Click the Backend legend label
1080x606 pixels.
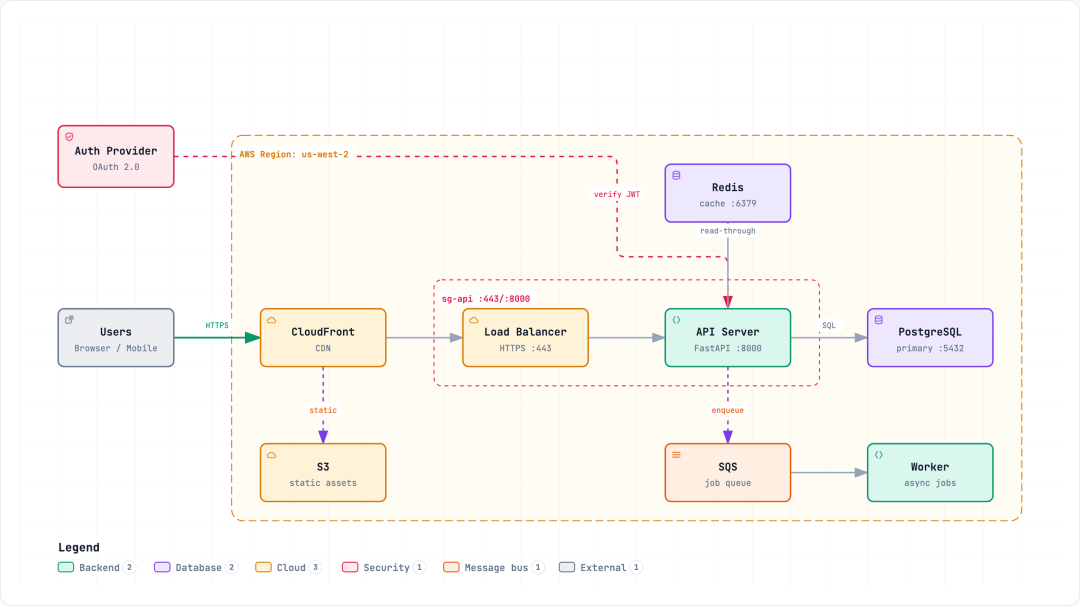tap(99, 567)
